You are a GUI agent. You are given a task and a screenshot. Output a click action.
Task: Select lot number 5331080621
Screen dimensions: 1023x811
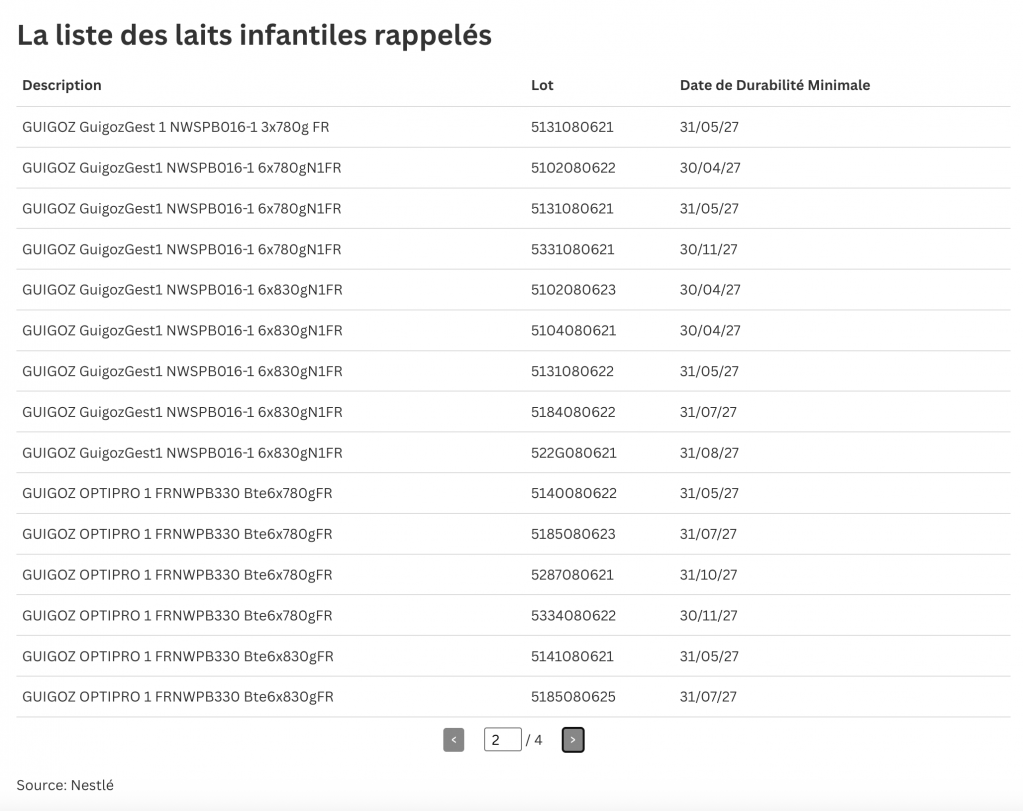tap(572, 249)
